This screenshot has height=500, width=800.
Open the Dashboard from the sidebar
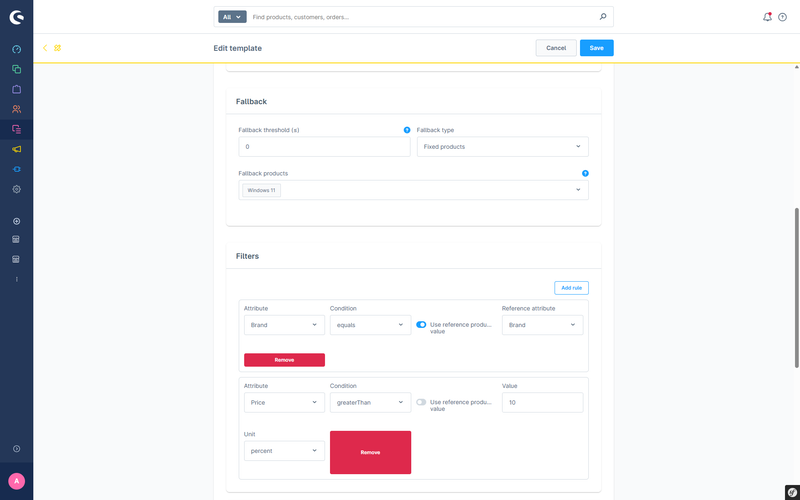click(x=16, y=49)
